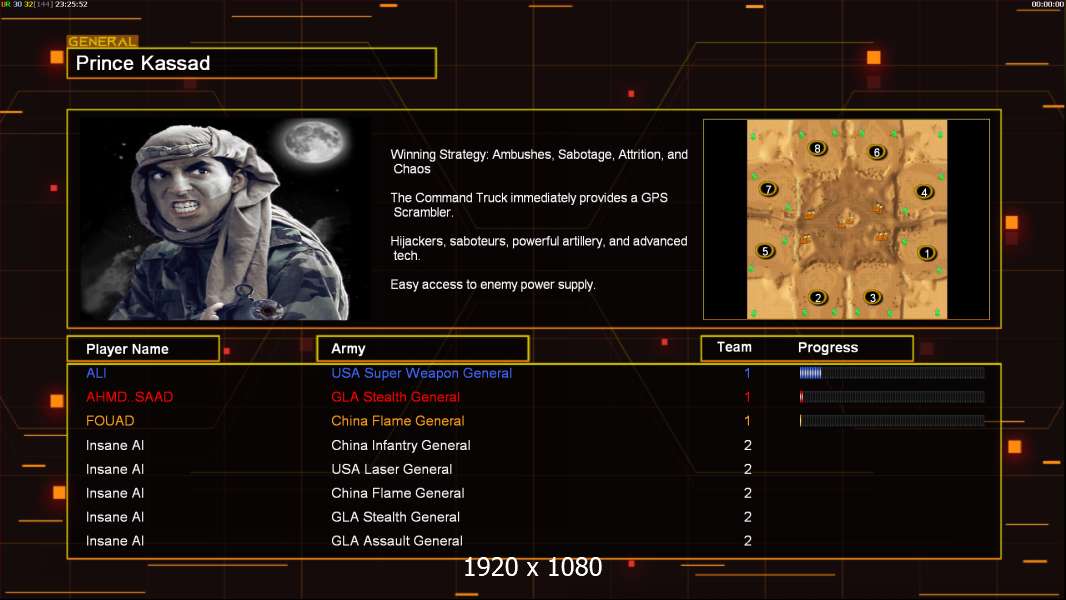Click USA Super Weapon General army

pyautogui.click(x=422, y=373)
